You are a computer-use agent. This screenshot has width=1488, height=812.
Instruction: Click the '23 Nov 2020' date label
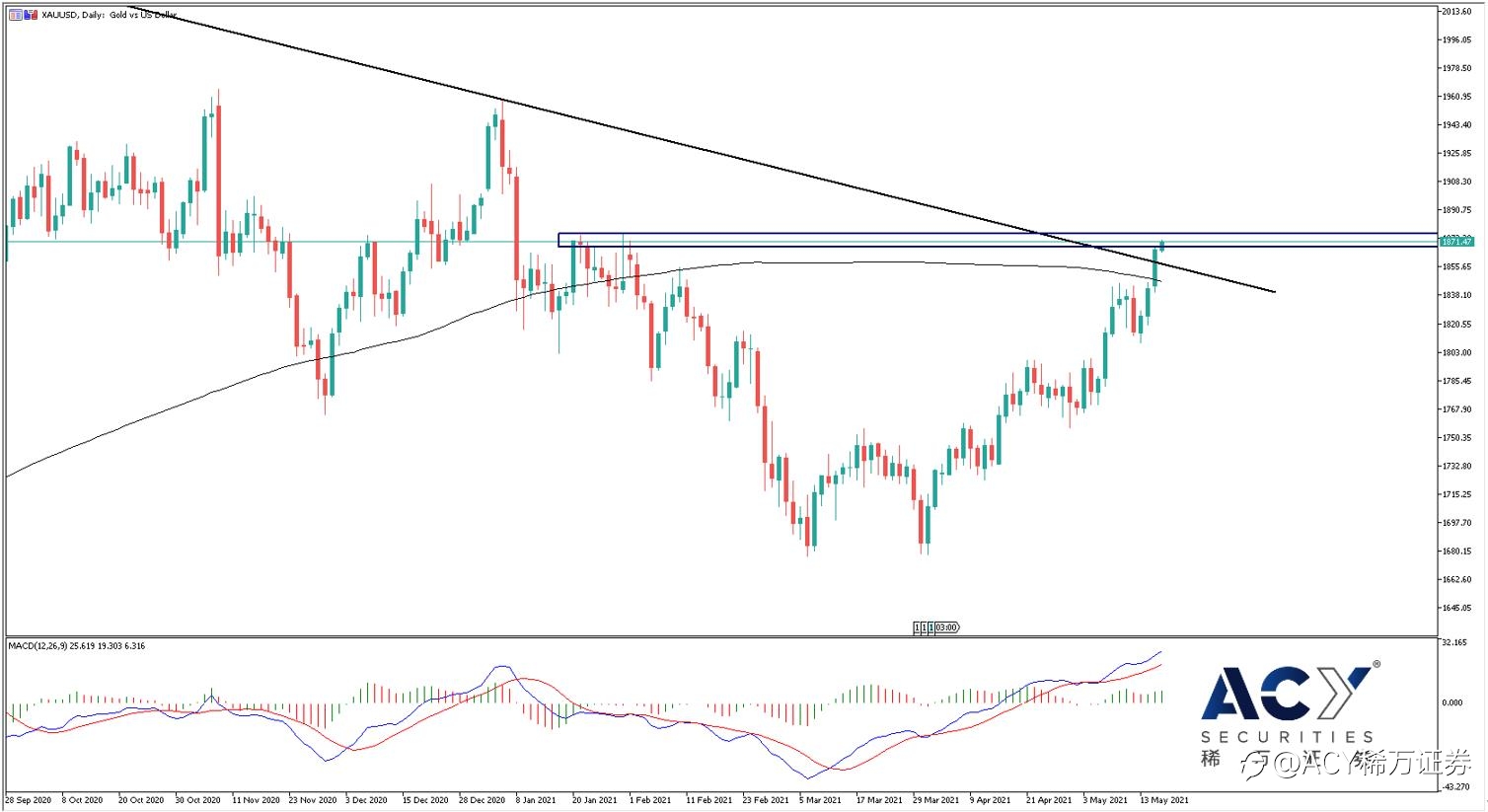(312, 800)
